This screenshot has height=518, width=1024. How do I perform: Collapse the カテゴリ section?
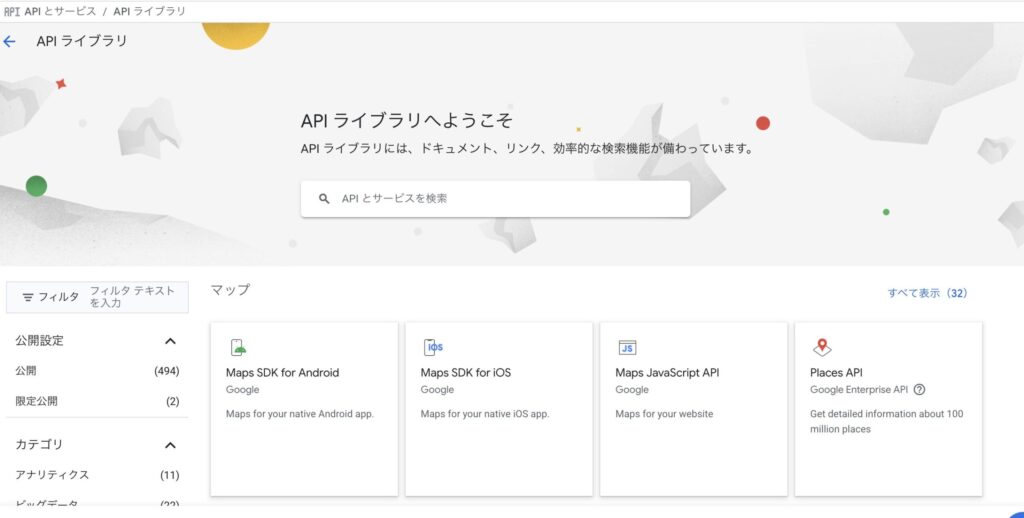170,445
